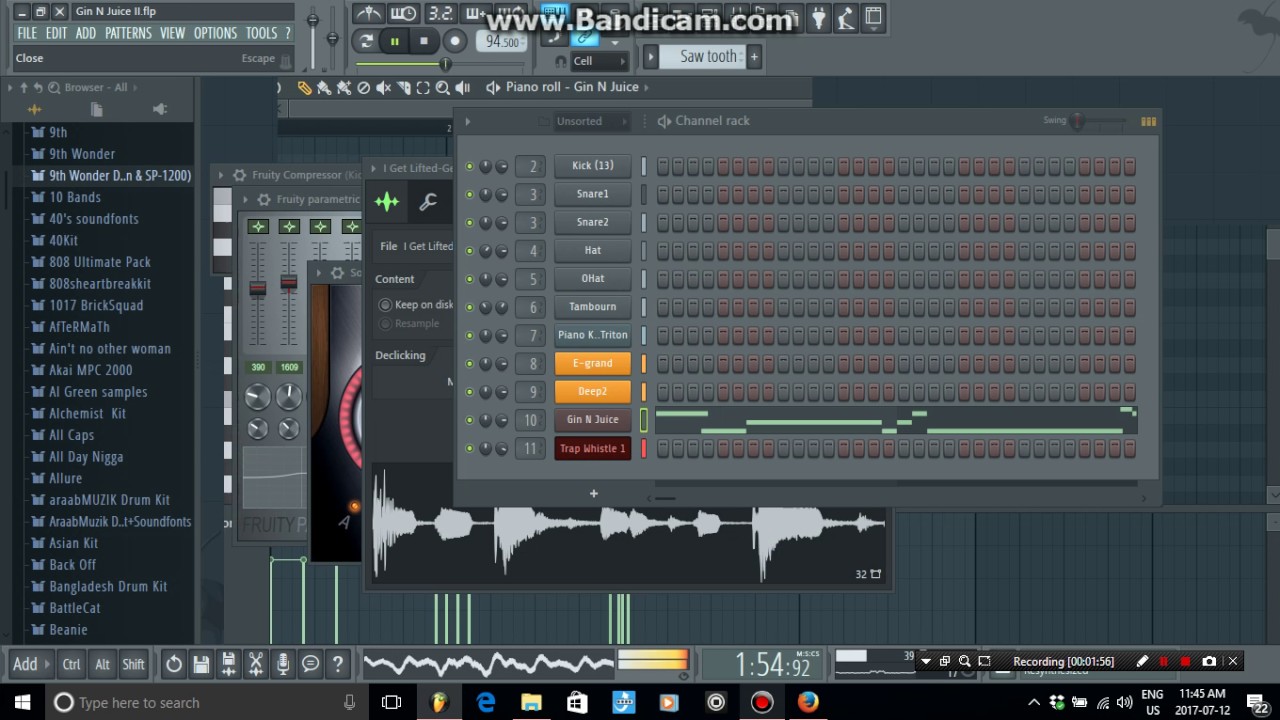Toggle first step of Kick (13) row
Viewport: 1280px width, 720px height.
point(662,167)
